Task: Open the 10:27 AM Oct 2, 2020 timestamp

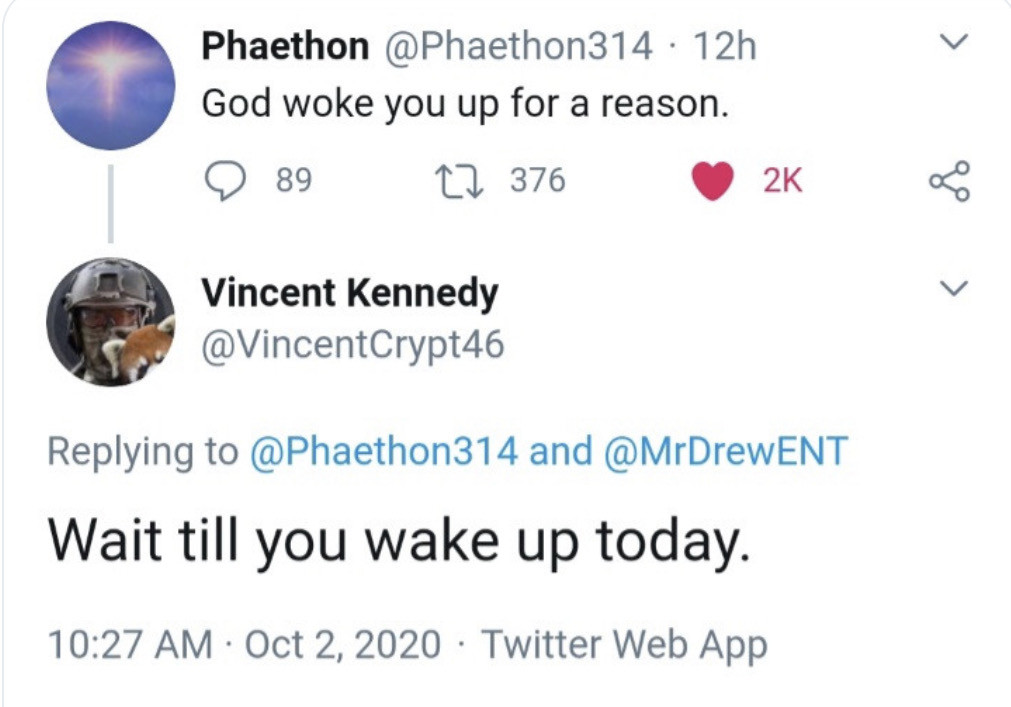Action: (244, 645)
